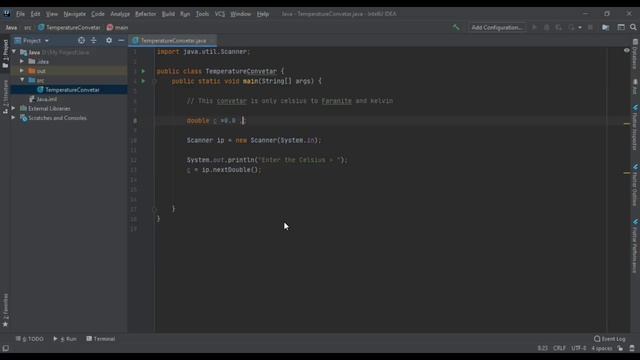Open the TODO tool window button
This screenshot has height=360, width=640.
[29, 339]
